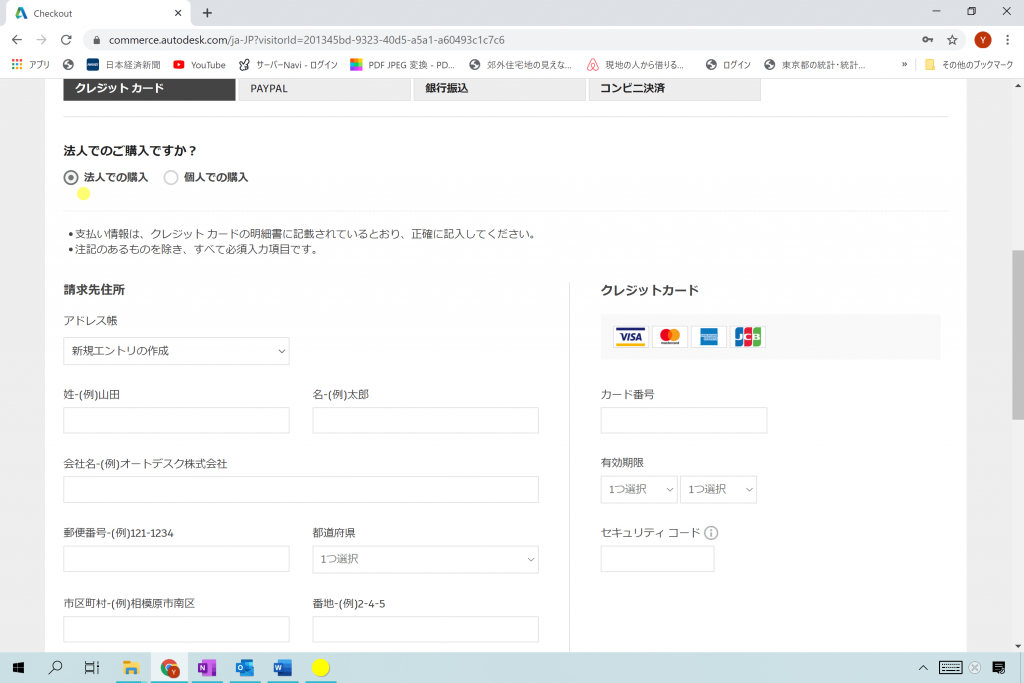Click the Chrome profile avatar Y
Image resolution: width=1024 pixels, height=683 pixels.
point(983,41)
